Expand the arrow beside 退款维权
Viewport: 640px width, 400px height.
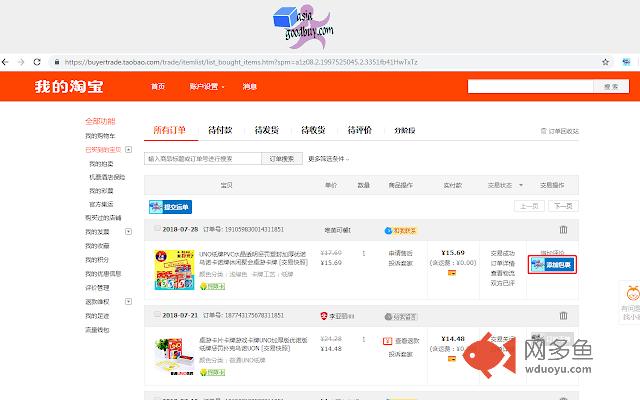pos(129,302)
